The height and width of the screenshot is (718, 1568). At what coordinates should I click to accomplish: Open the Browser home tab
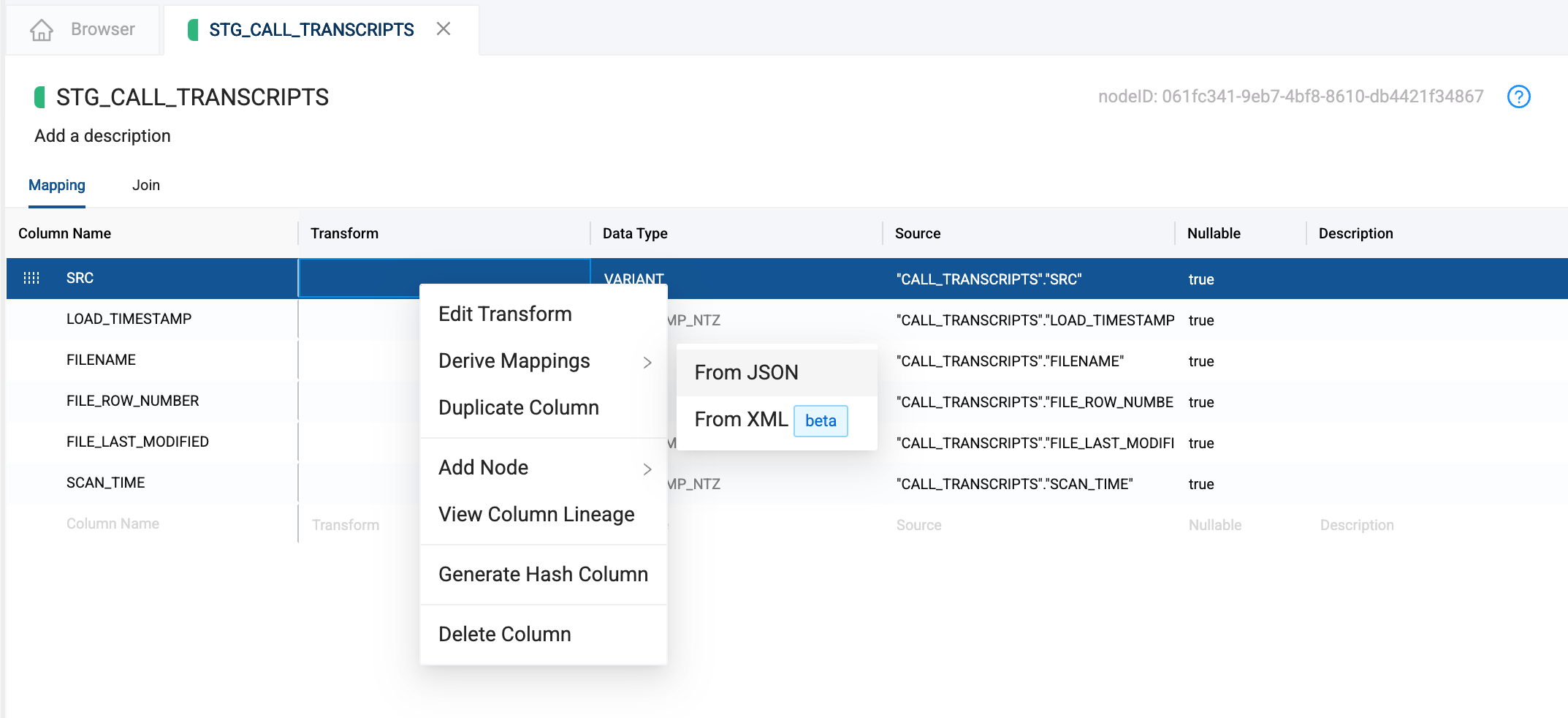pos(83,29)
